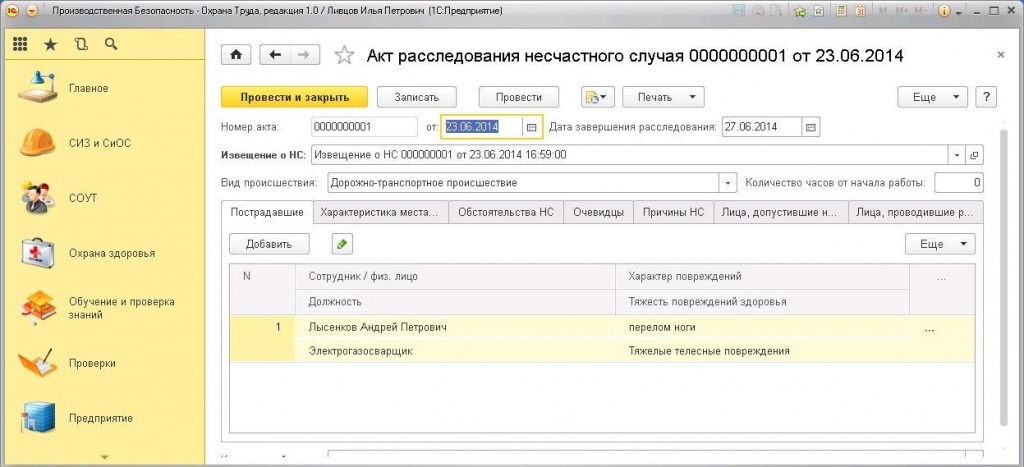The width and height of the screenshot is (1024, 467).
Task: Open the Охрана здоровья section
Action: coord(112,253)
